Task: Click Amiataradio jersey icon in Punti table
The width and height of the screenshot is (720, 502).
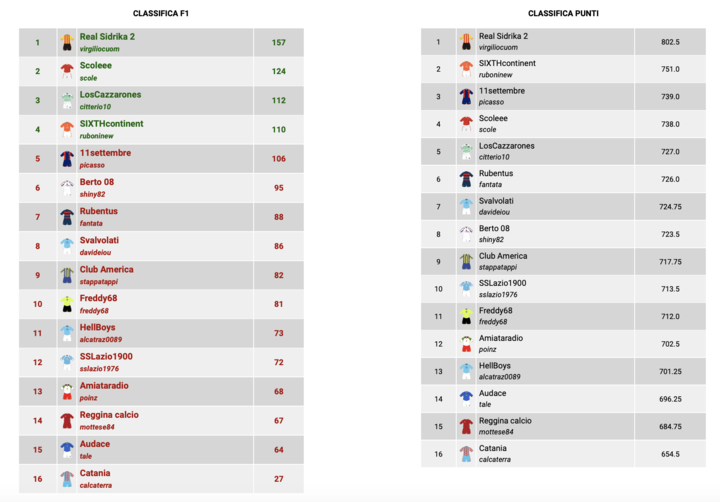Action: tap(466, 344)
